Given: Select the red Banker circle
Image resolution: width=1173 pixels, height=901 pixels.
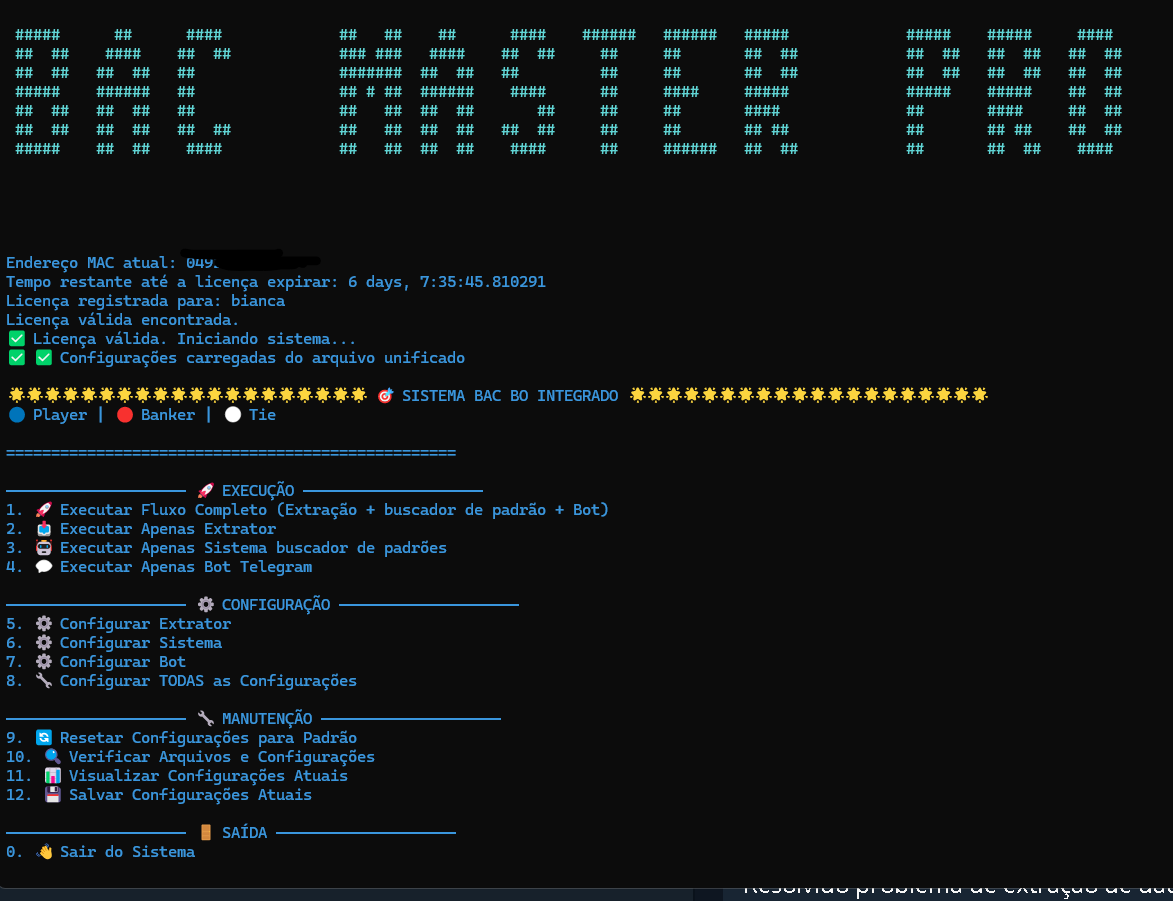Looking at the screenshot, I should [x=125, y=415].
